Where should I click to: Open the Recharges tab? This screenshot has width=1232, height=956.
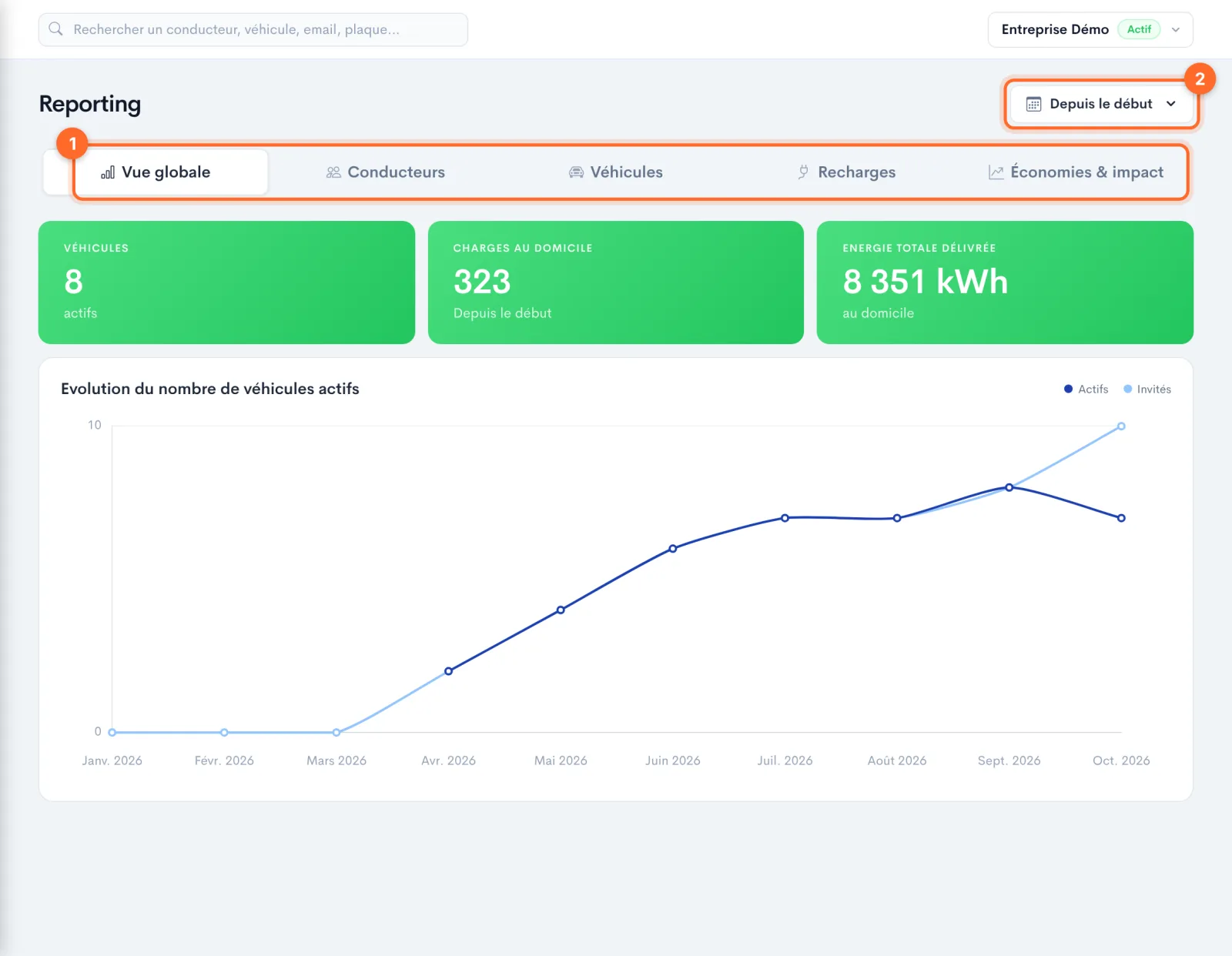846,172
